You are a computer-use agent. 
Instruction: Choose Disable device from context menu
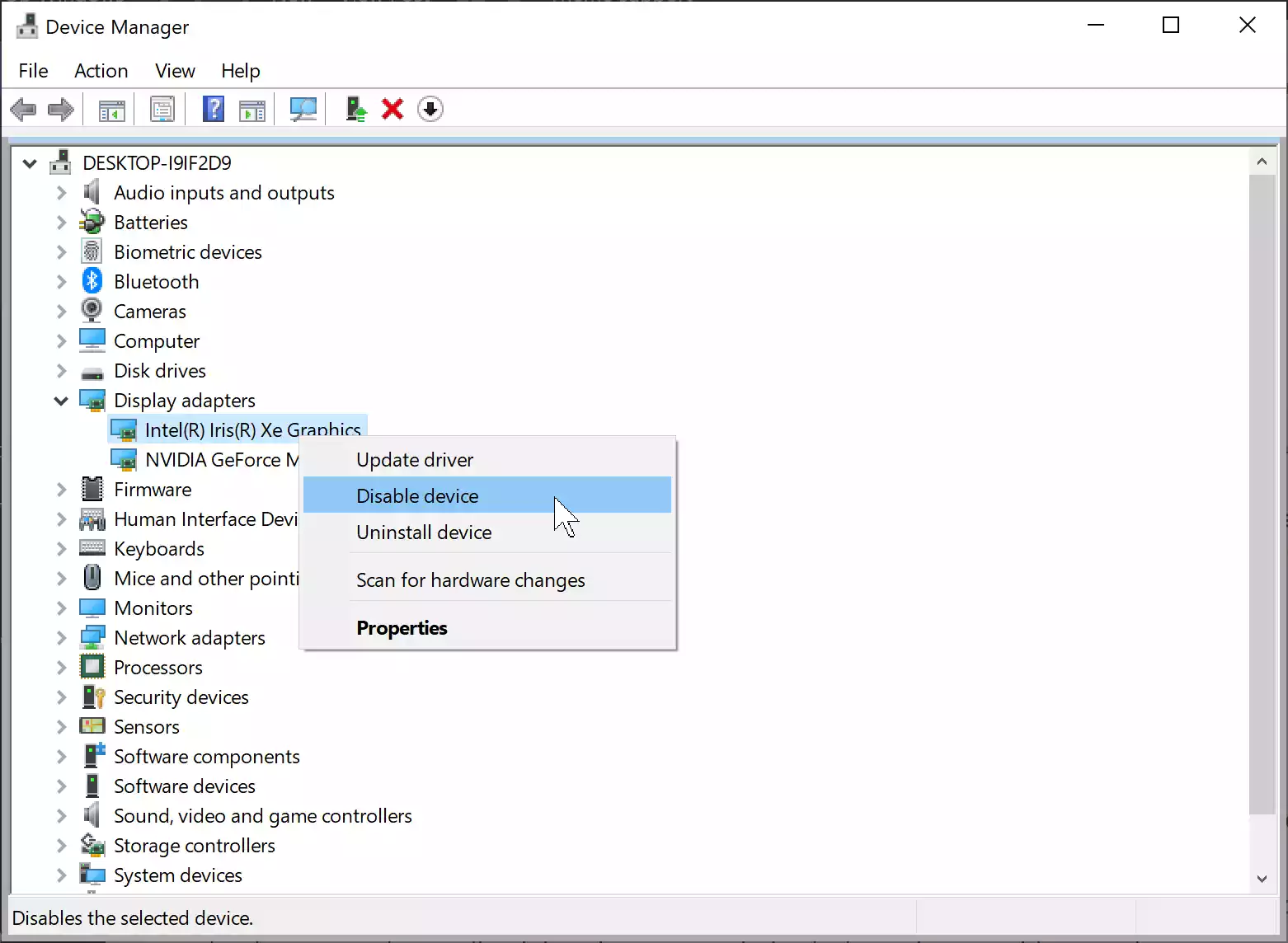(x=417, y=495)
